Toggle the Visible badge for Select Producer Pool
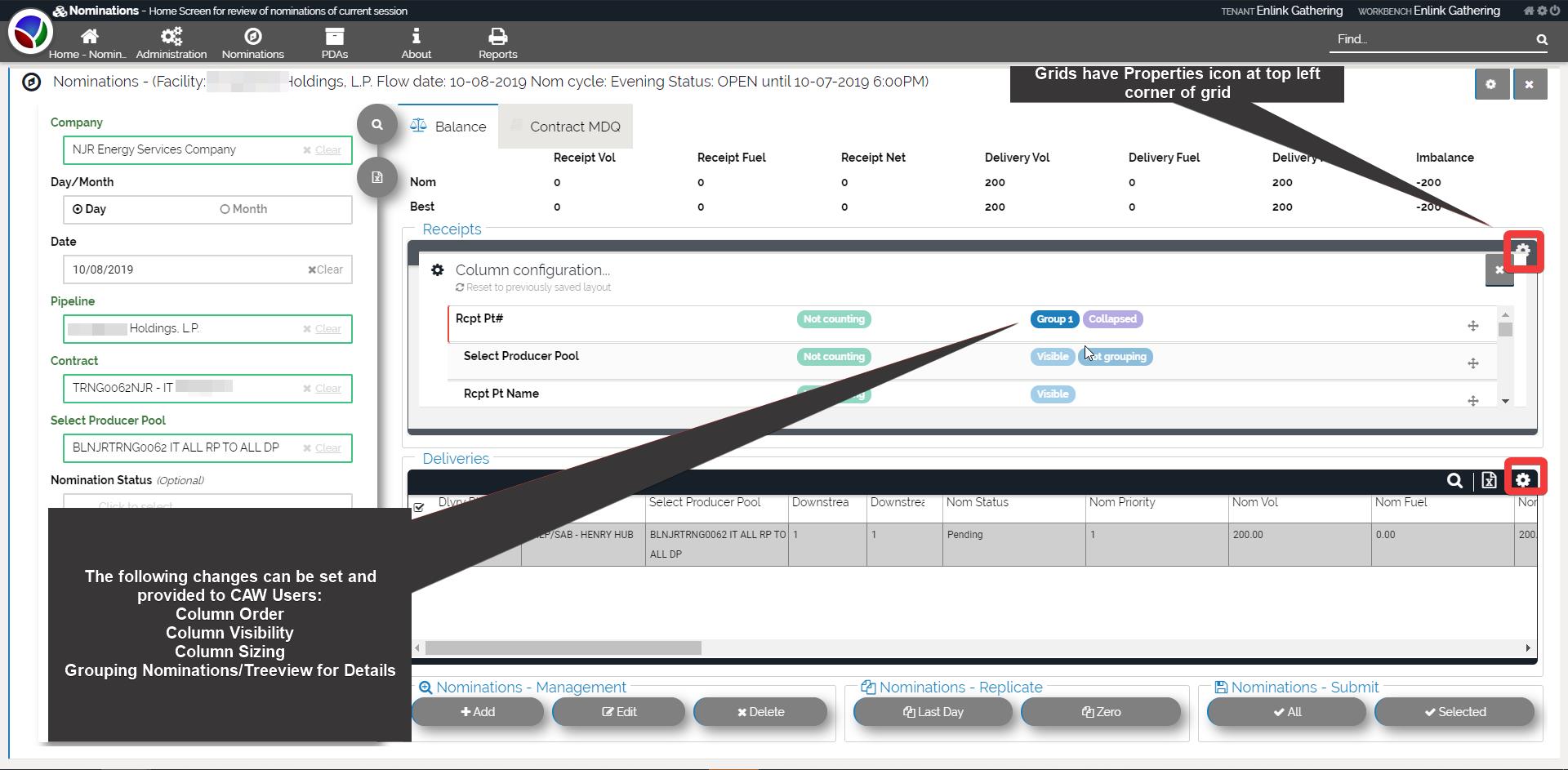This screenshot has width=1568, height=770. tap(1052, 357)
